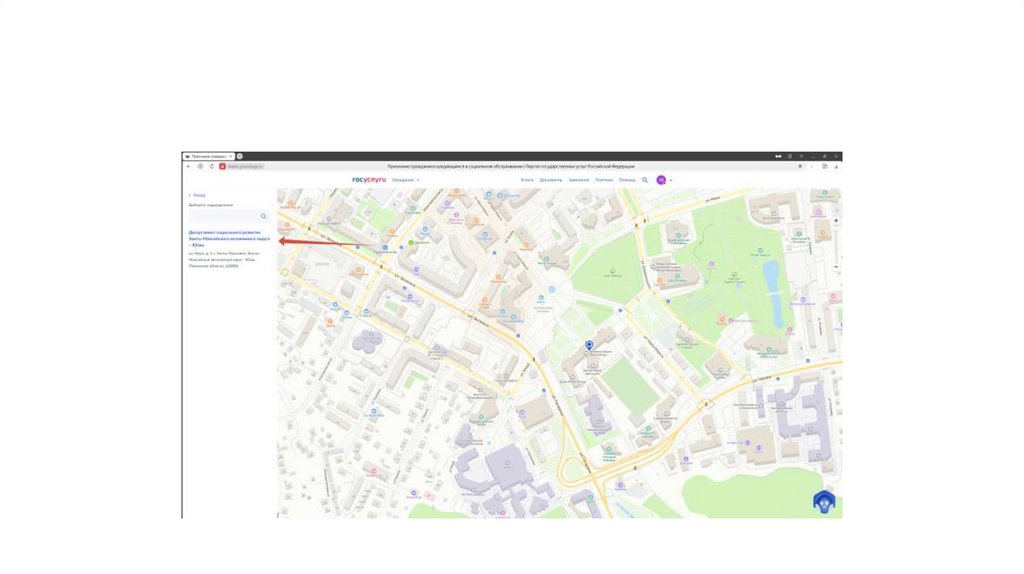Open the robot chat assistant icon
The image size is (1024, 574).
click(x=823, y=502)
